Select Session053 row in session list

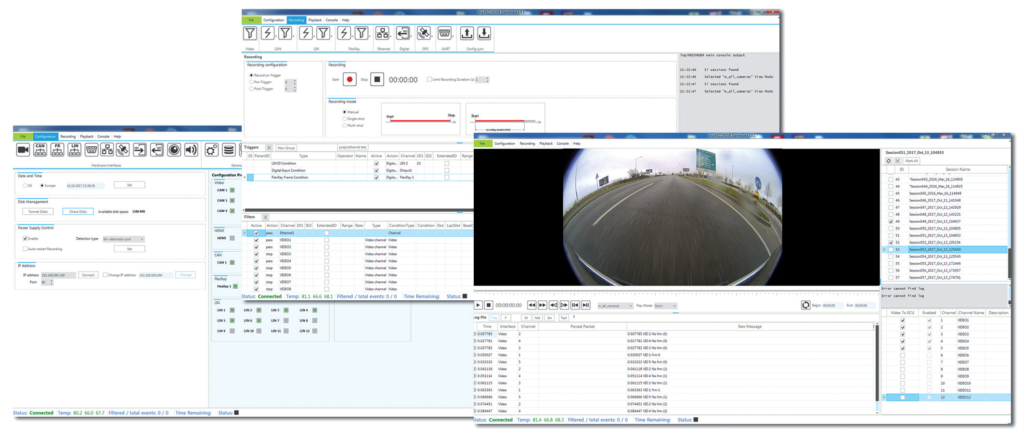[x=946, y=249]
